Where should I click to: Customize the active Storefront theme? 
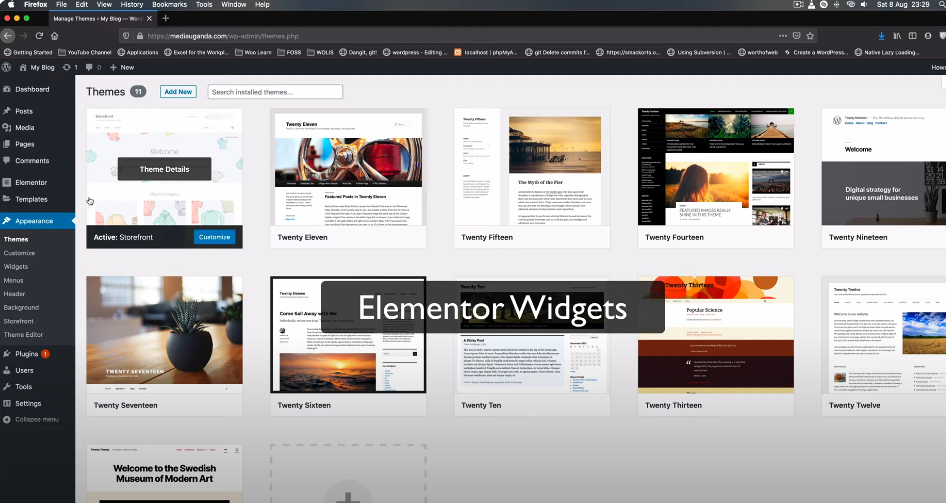click(215, 237)
